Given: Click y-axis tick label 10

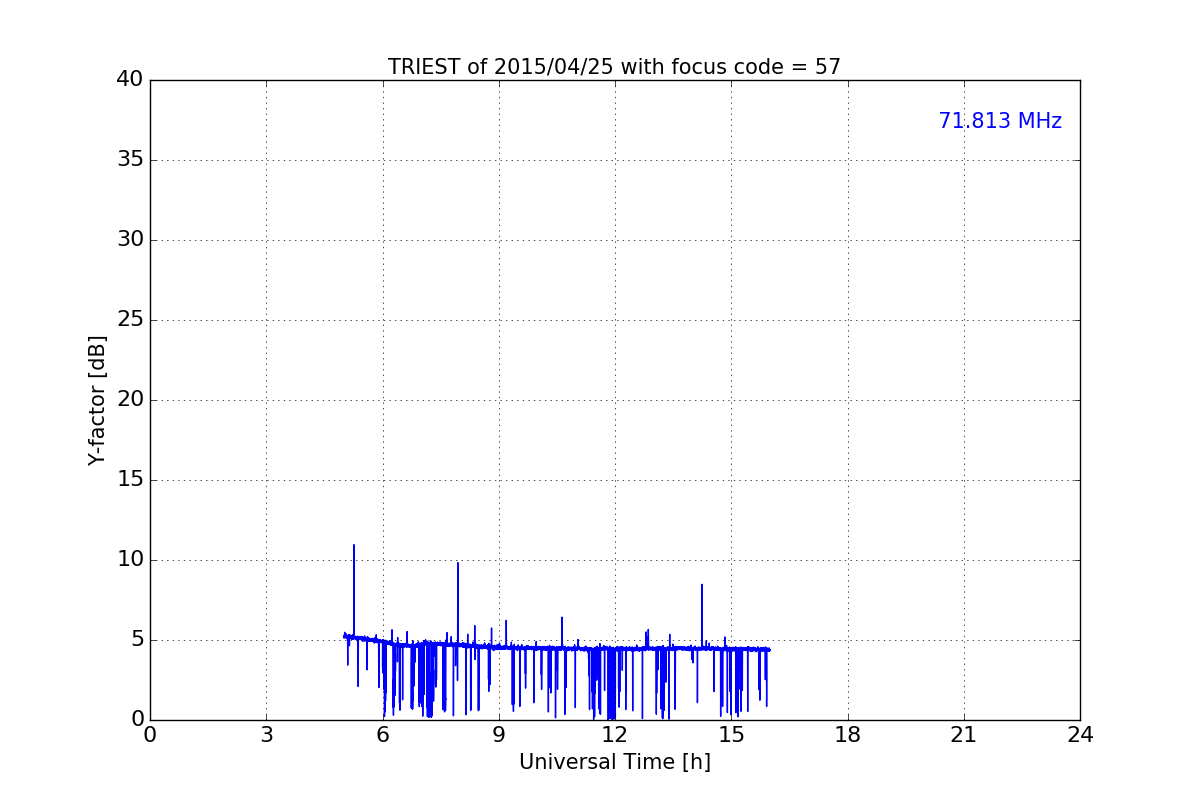Looking at the screenshot, I should (130, 560).
